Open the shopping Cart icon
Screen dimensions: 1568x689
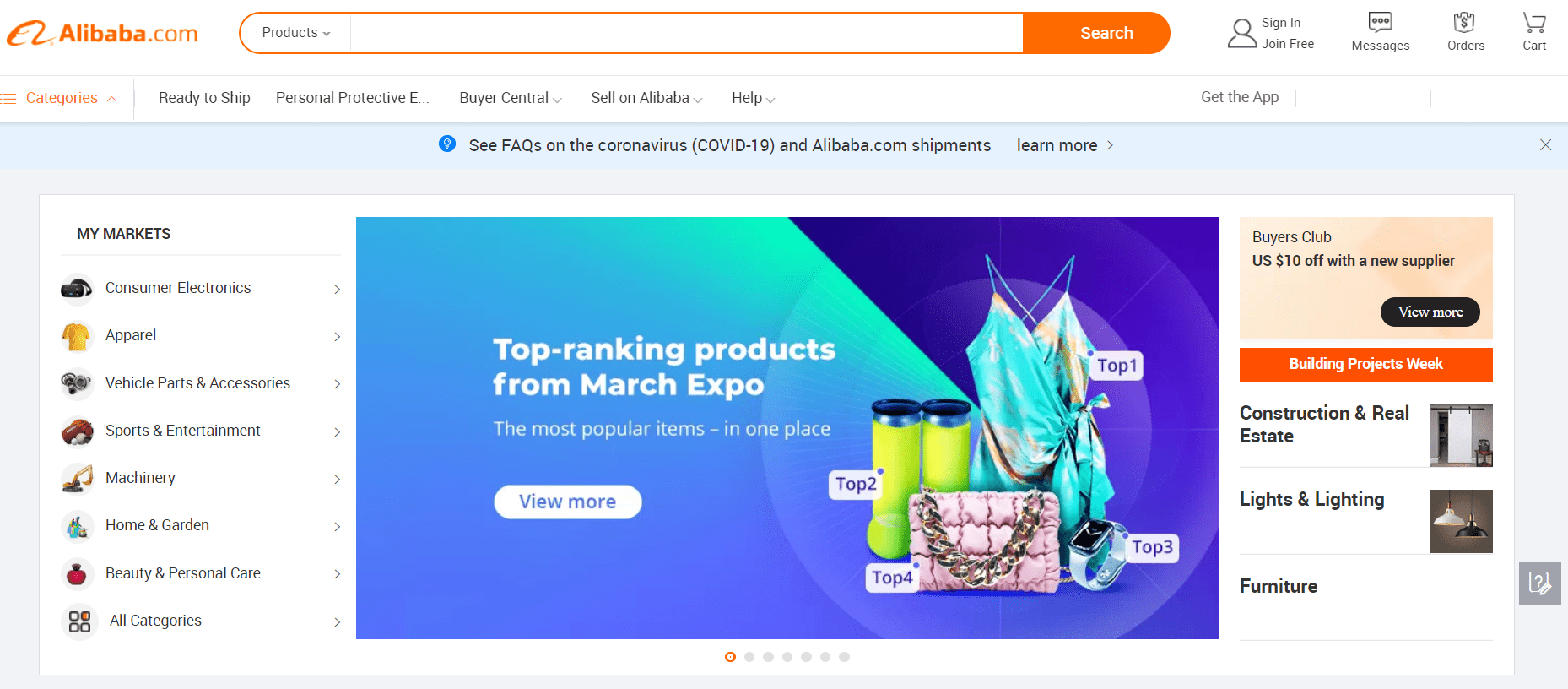coord(1534,23)
